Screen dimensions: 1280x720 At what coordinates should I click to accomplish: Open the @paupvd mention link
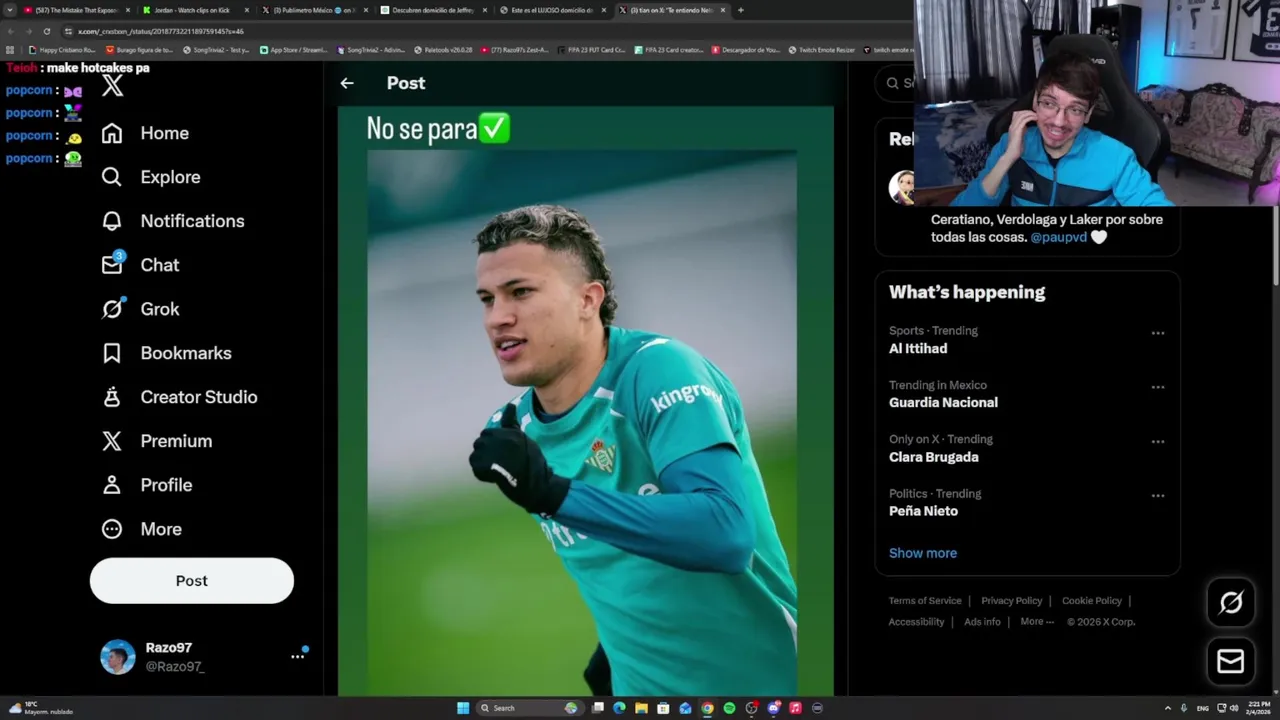pos(1058,237)
